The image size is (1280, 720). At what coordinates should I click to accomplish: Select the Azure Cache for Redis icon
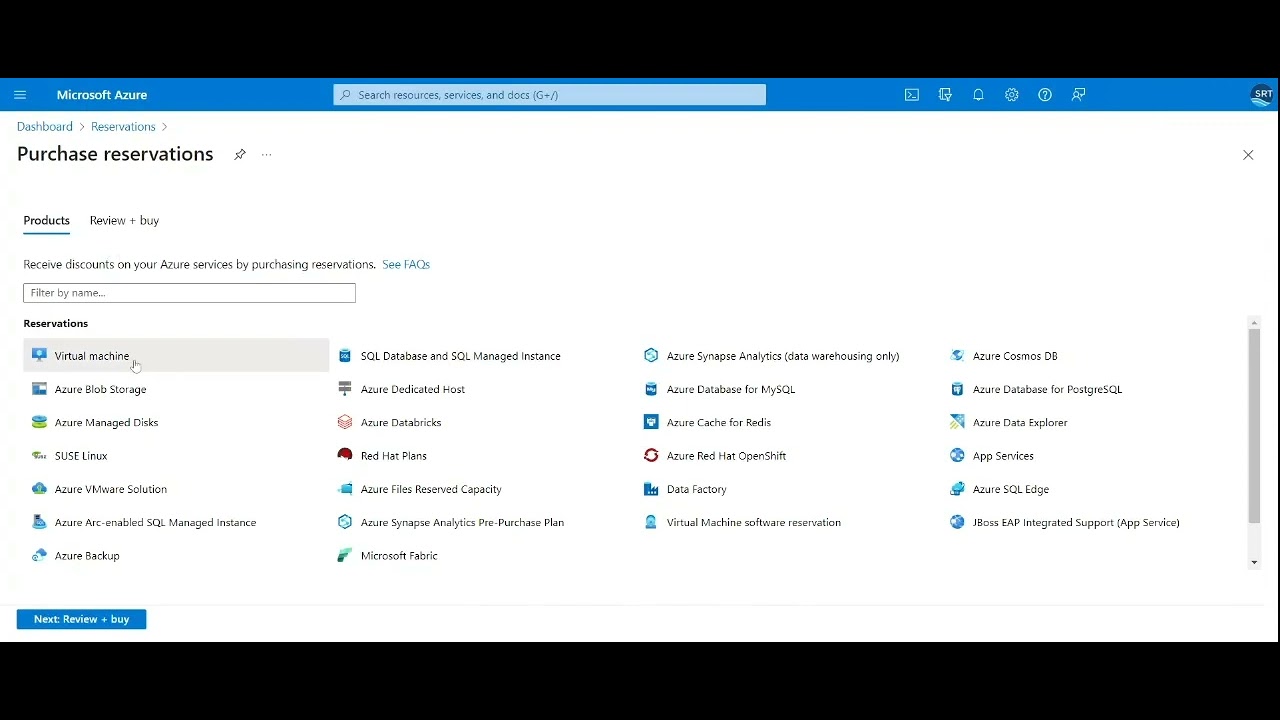coord(651,422)
